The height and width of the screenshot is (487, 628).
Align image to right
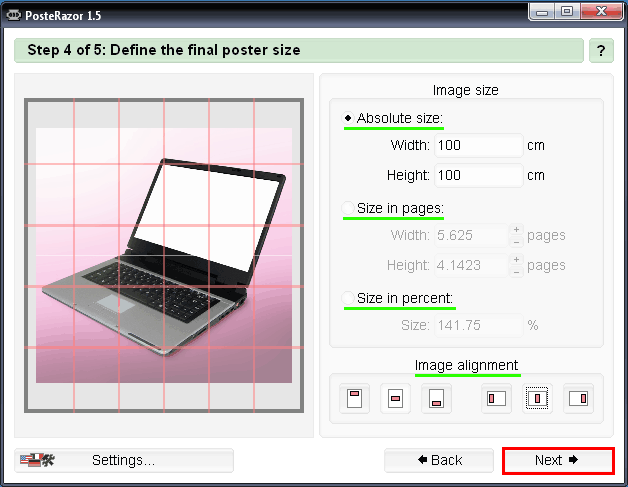(x=578, y=398)
